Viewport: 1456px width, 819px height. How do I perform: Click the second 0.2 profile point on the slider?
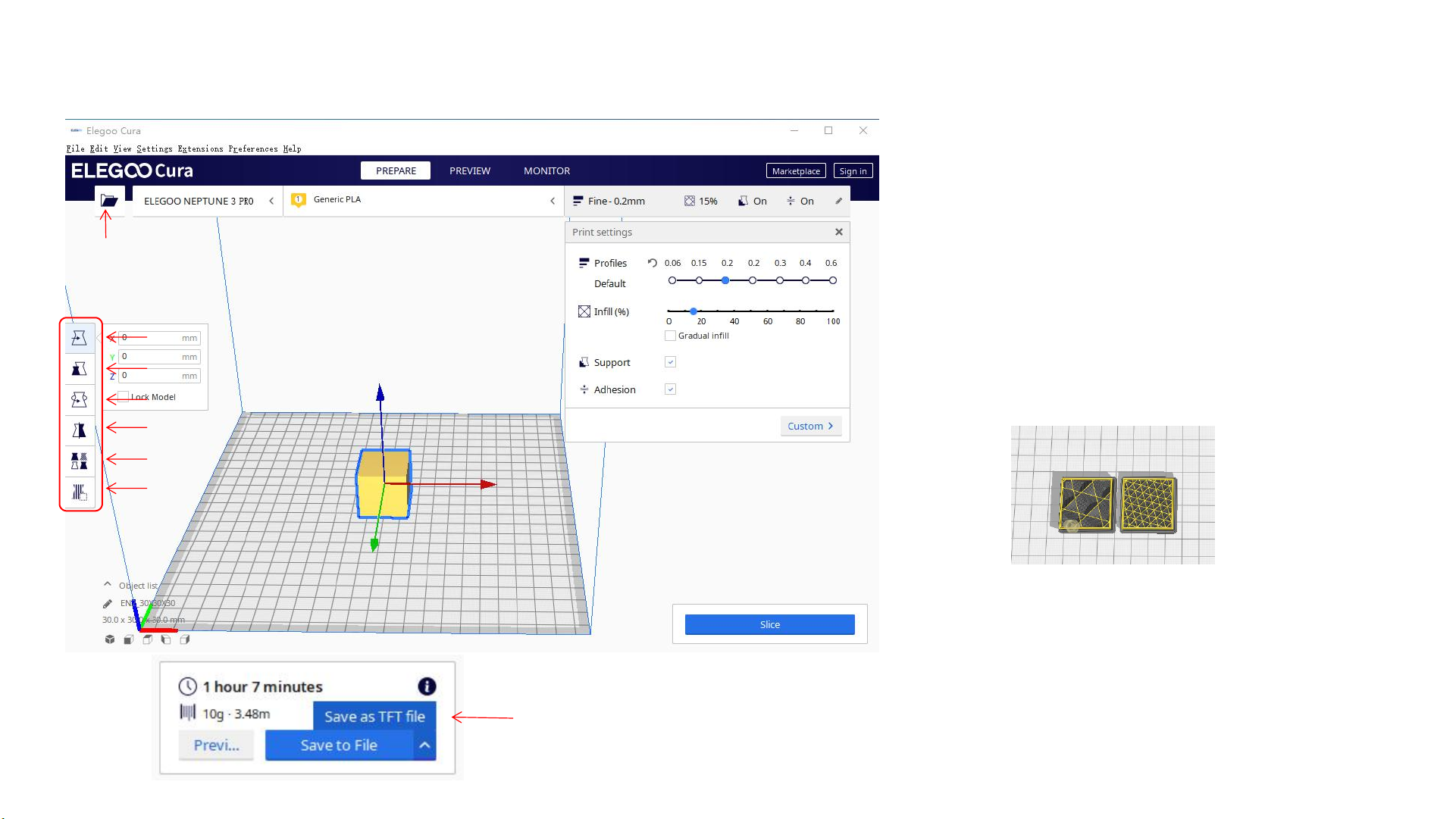click(x=753, y=280)
